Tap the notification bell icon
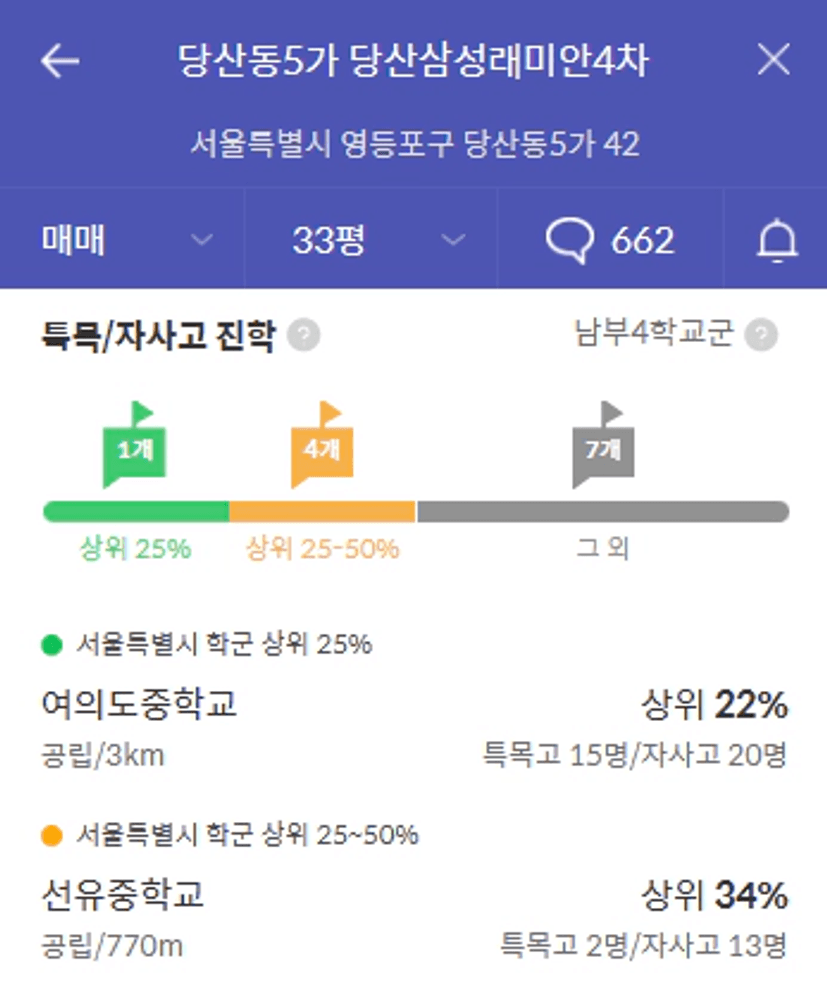827x982 pixels. coord(777,240)
